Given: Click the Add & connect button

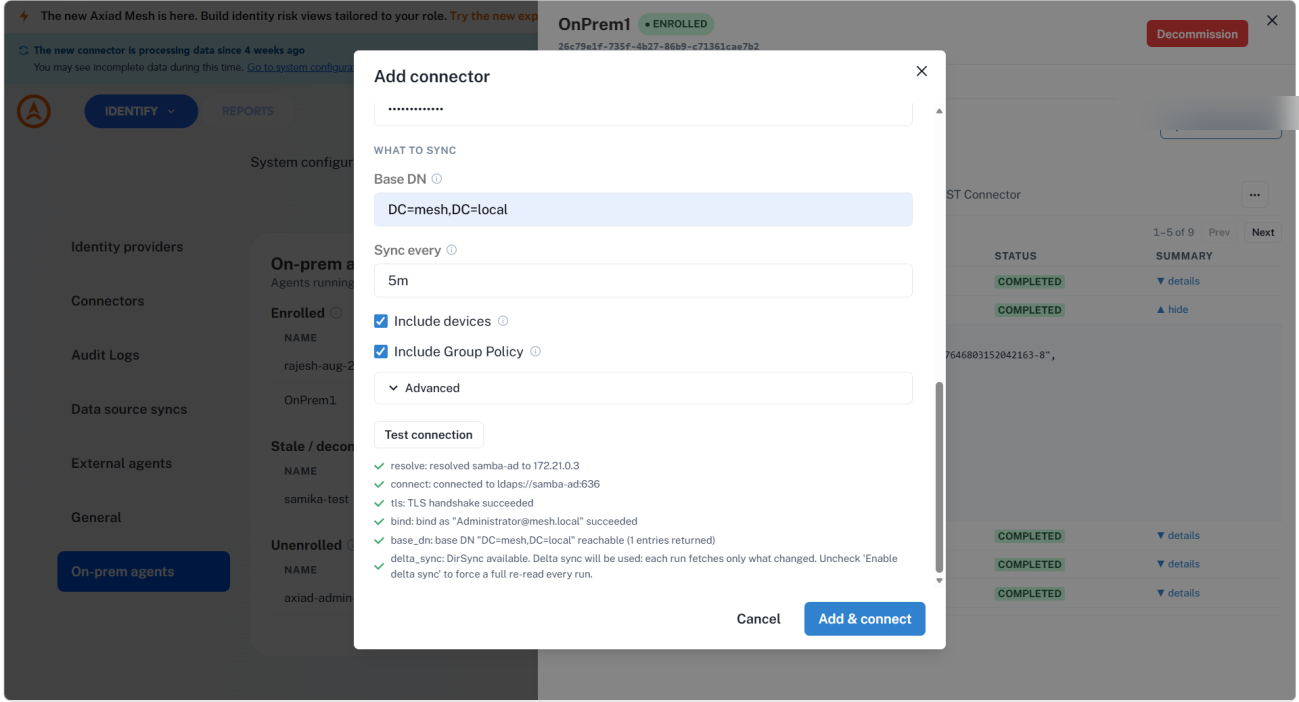Looking at the screenshot, I should coord(865,619).
